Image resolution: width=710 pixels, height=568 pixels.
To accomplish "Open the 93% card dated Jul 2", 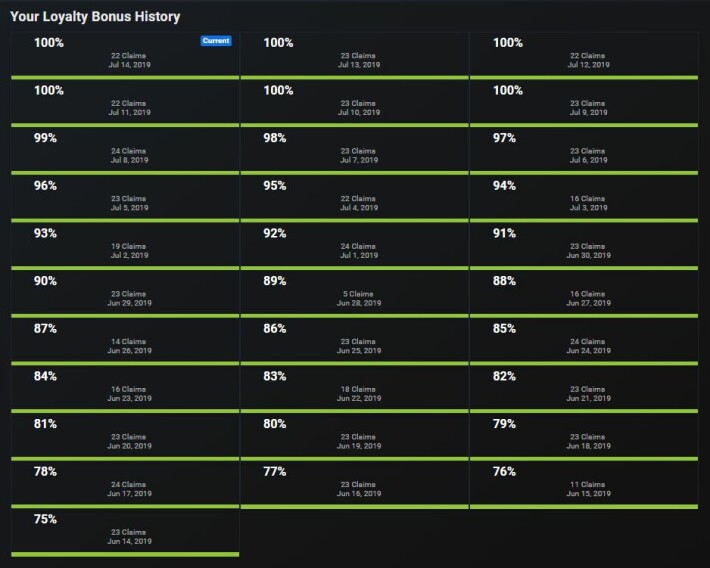I will click(125, 246).
